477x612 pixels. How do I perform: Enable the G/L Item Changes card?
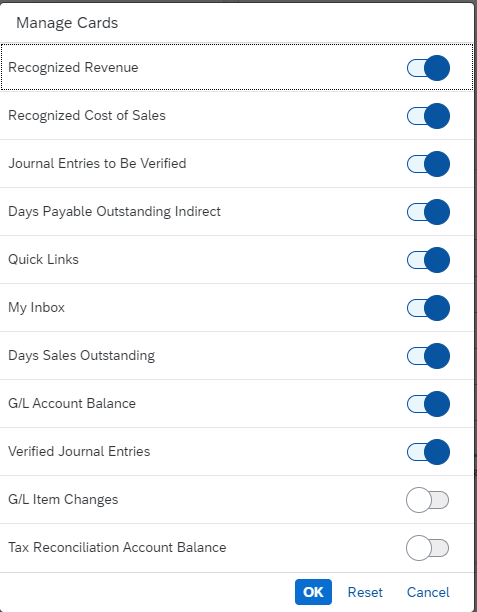428,500
